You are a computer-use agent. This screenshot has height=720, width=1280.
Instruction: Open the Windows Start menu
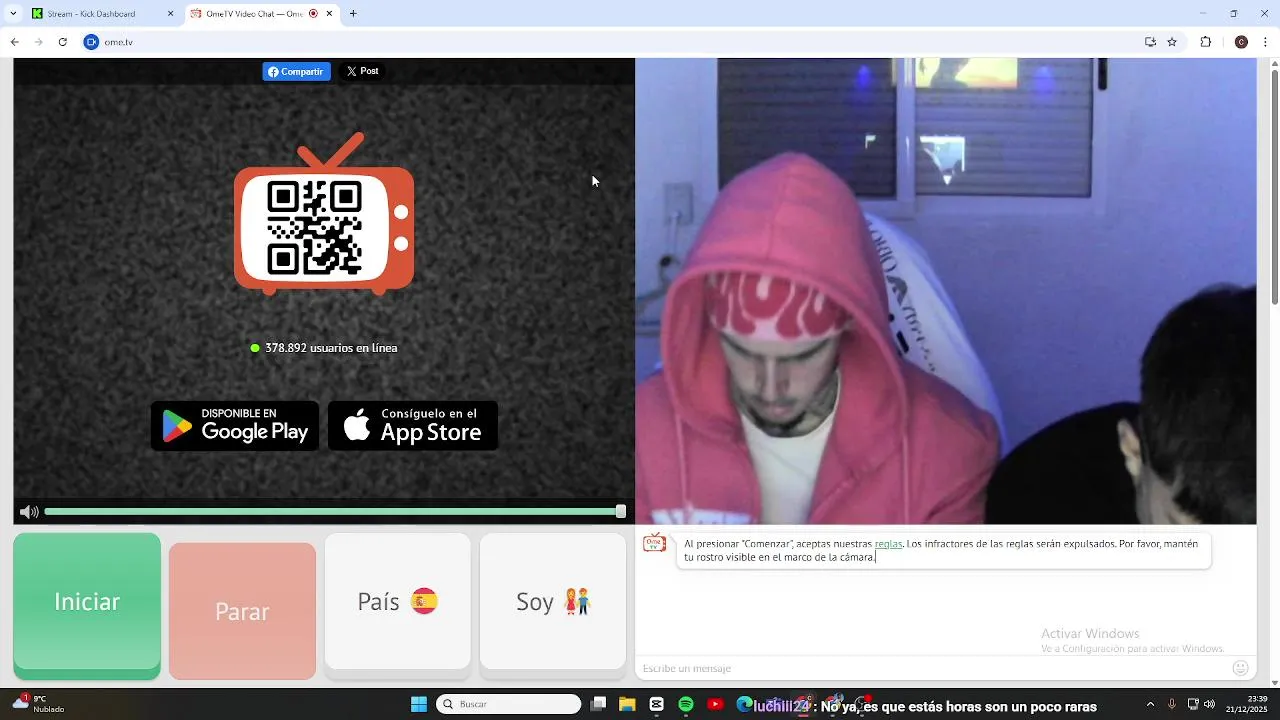[x=419, y=704]
